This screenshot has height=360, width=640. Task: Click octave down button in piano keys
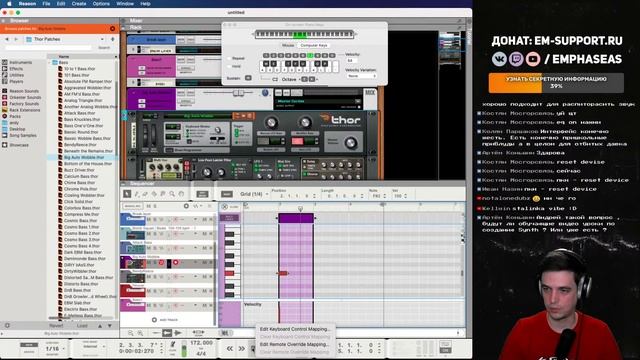point(304,79)
